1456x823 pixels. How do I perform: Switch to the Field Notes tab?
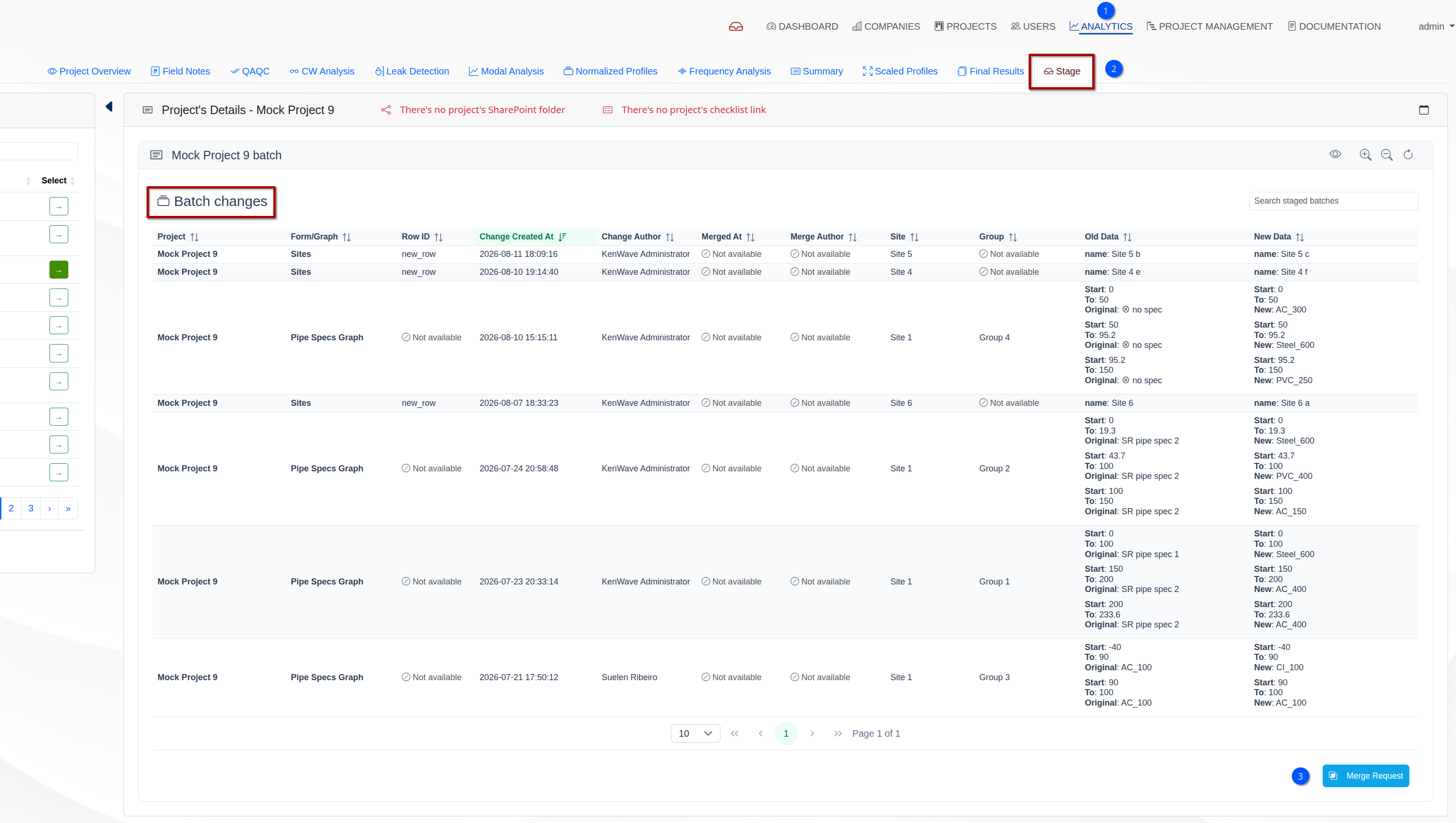point(180,71)
